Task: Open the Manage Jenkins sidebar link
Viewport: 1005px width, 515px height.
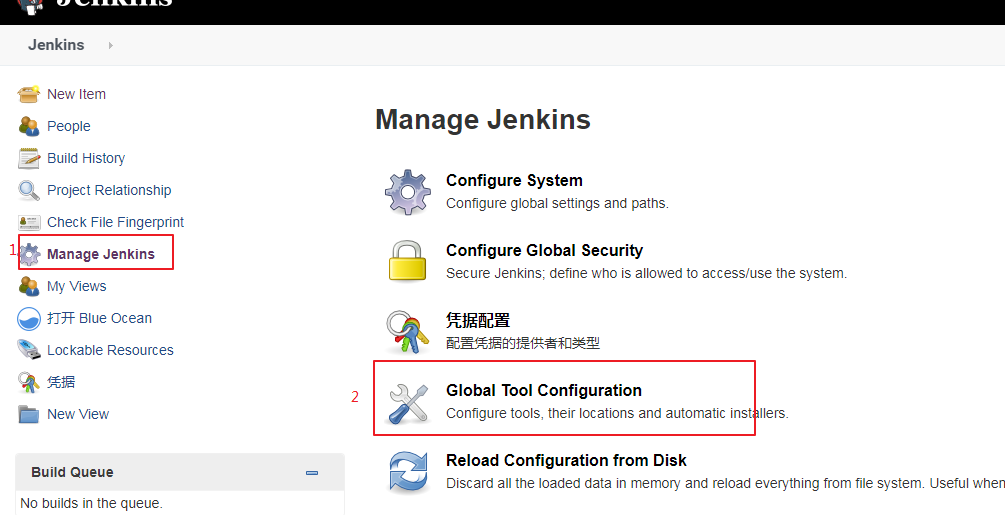Action: [x=101, y=254]
